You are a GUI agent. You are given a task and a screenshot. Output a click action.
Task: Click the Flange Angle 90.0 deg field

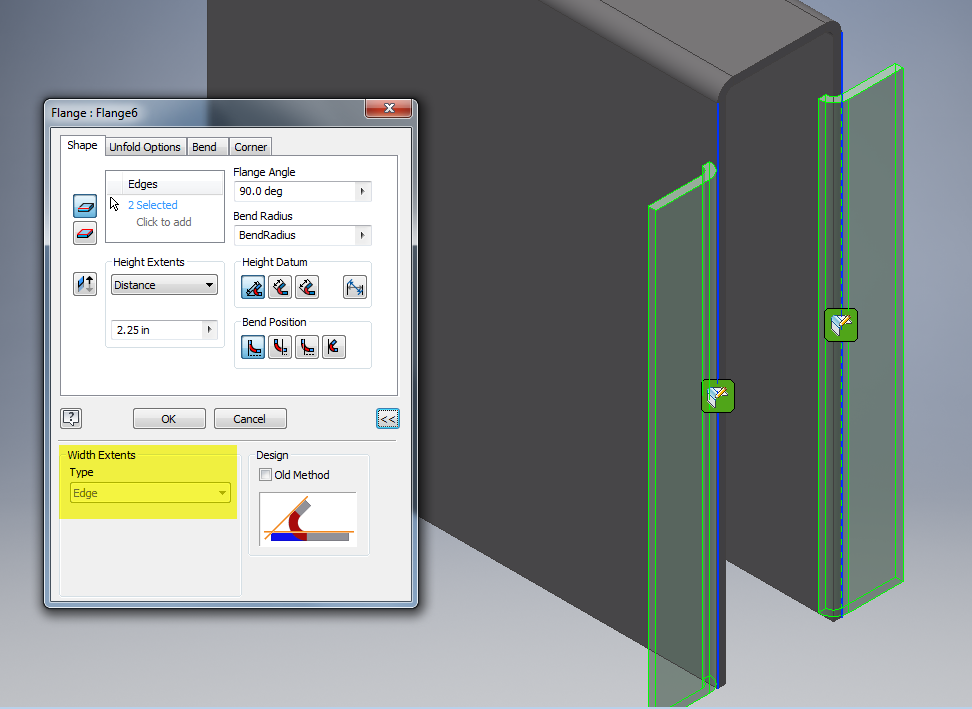[295, 192]
